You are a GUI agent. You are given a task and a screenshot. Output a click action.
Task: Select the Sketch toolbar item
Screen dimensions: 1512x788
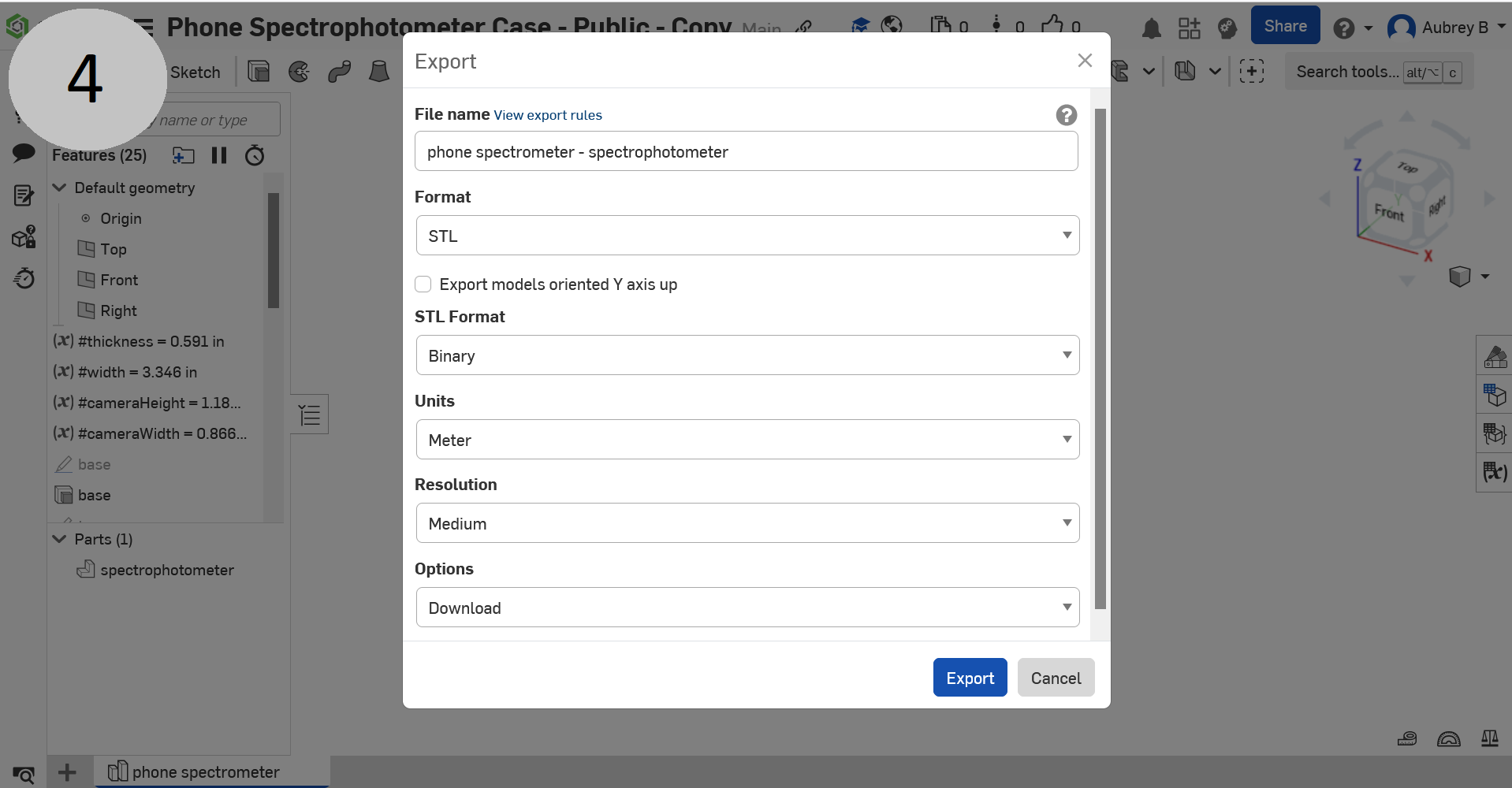click(x=196, y=72)
